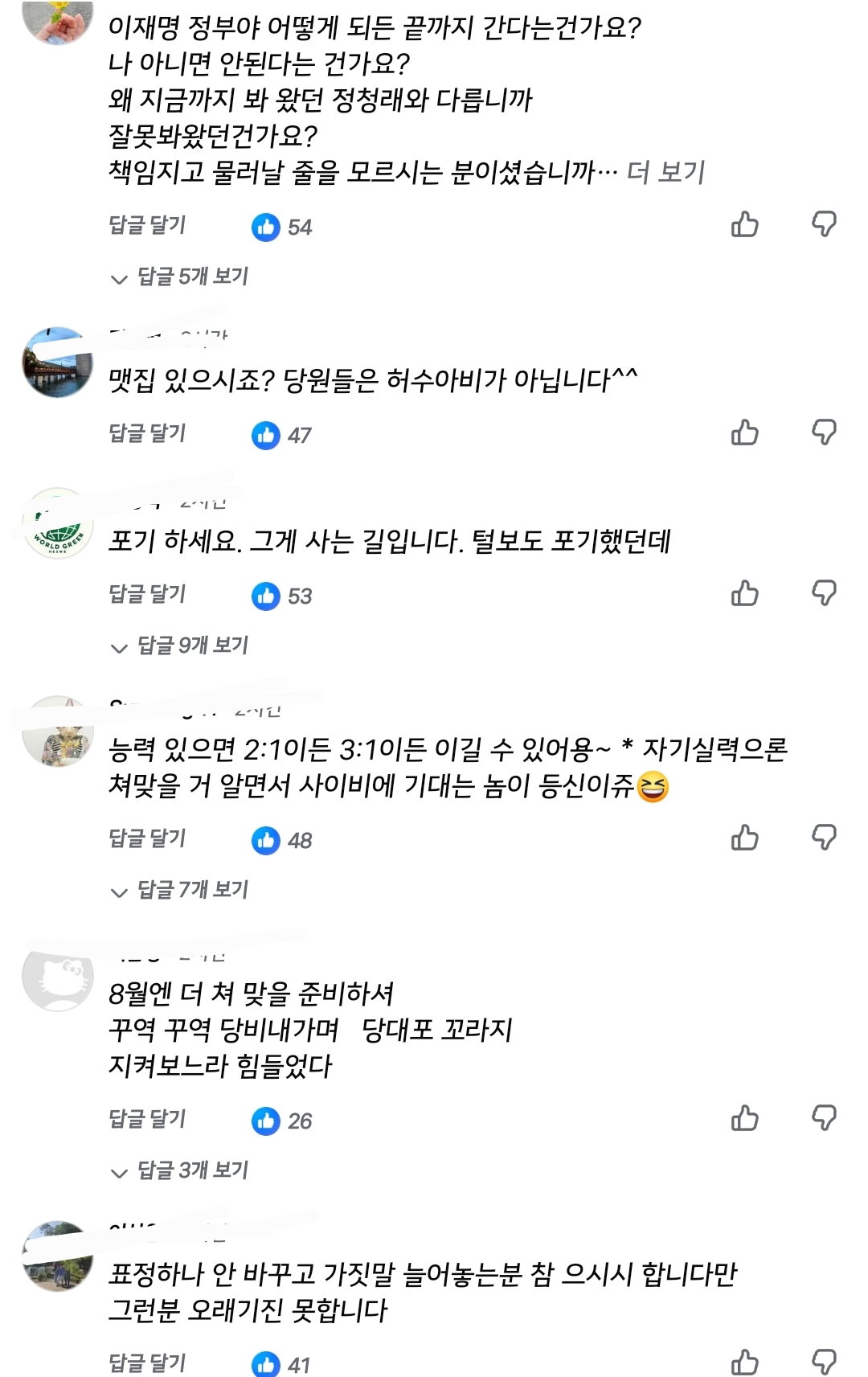Expand 답글 5개 보기 replies

tap(179, 277)
